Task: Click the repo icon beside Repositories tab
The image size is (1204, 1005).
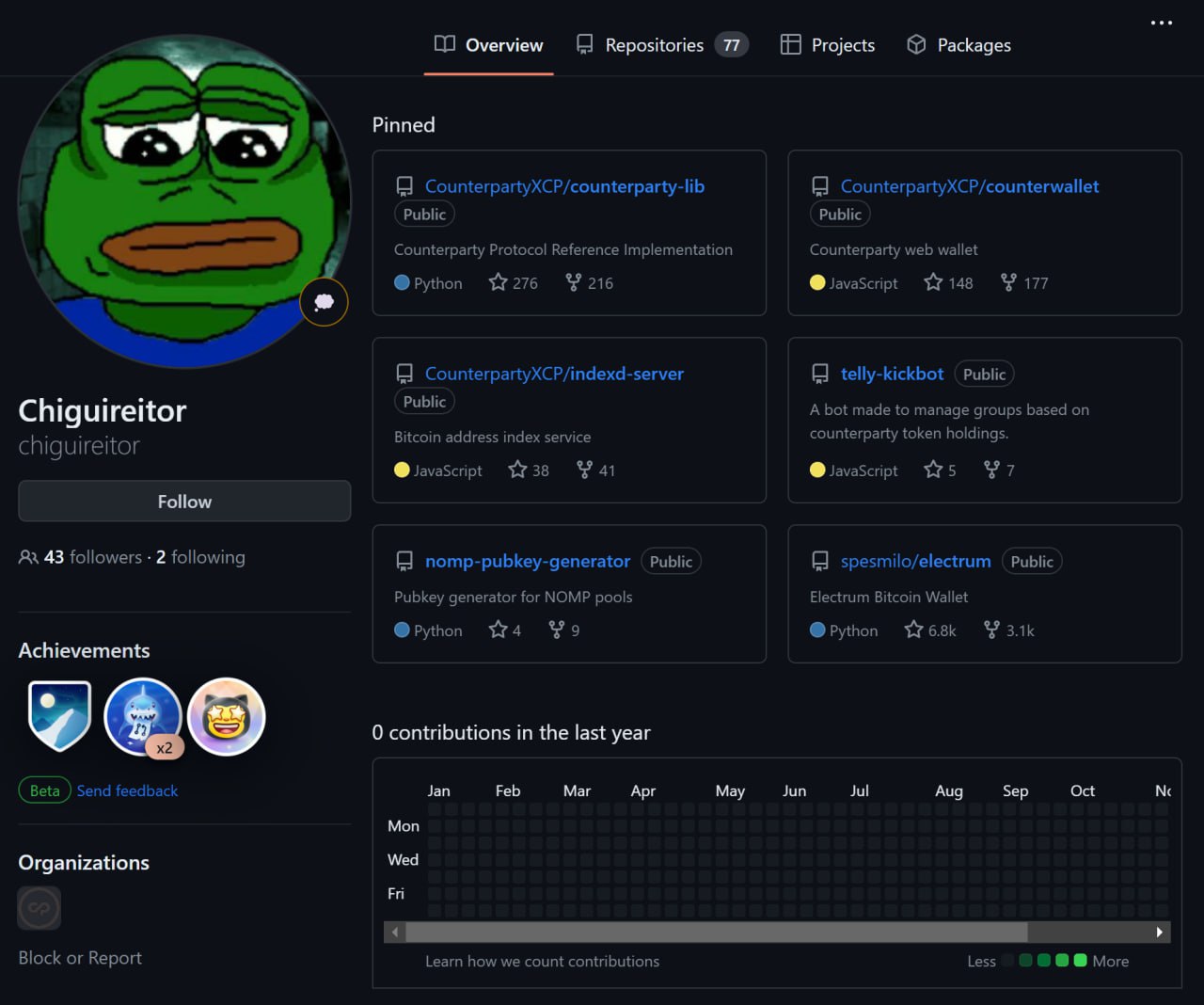Action: click(585, 44)
